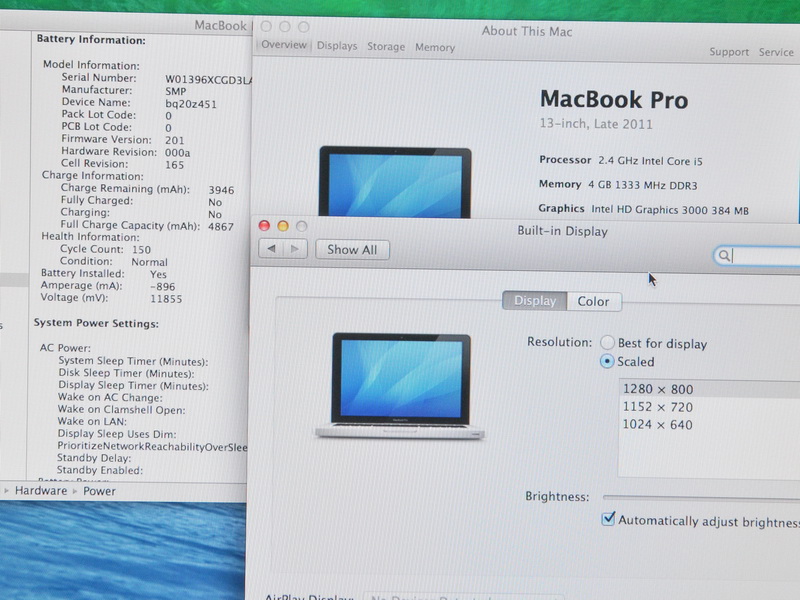Select the Display tab in Built-in Display
Viewport: 800px width, 600px height.
pos(535,301)
